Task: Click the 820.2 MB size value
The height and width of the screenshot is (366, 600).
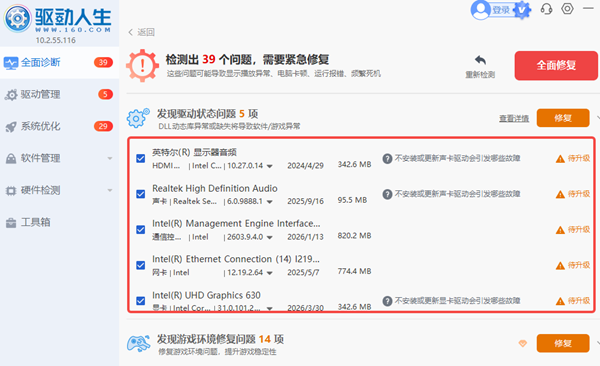Action: (x=354, y=236)
